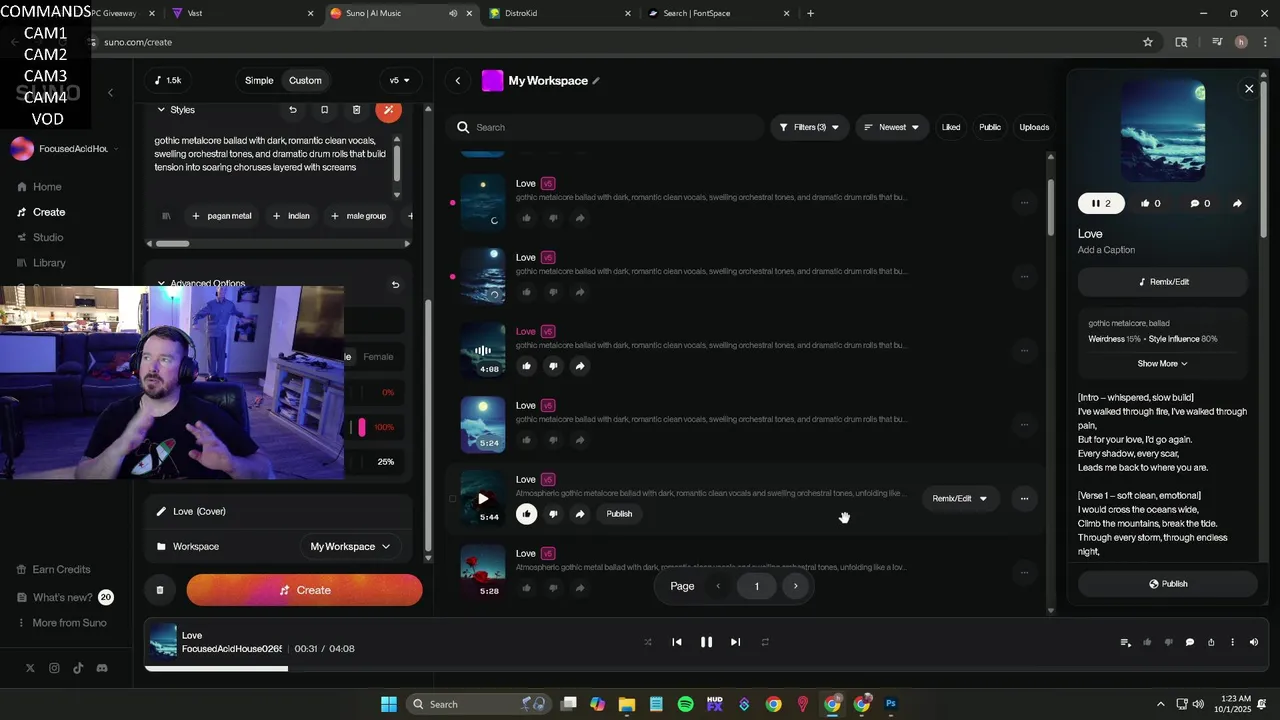Select Female vocal gender option
The image size is (1280, 720).
378,357
